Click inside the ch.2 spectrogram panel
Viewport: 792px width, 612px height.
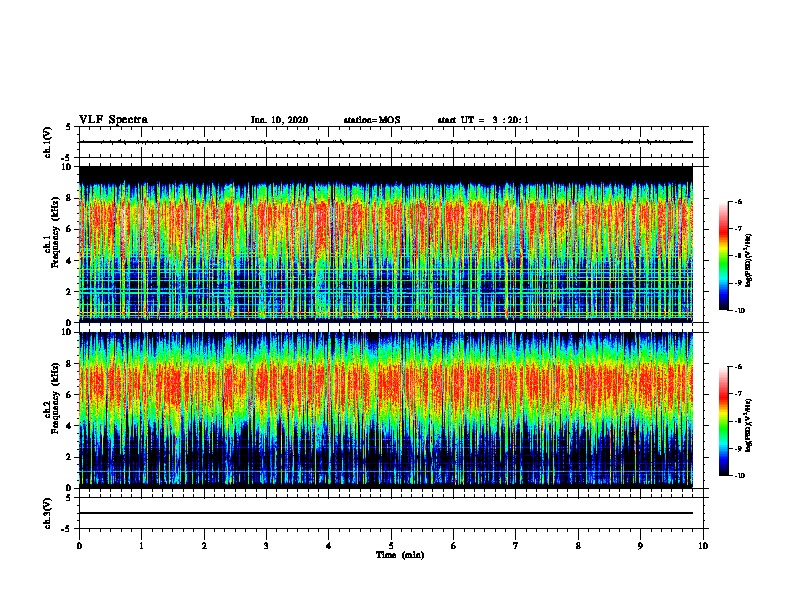pos(386,410)
